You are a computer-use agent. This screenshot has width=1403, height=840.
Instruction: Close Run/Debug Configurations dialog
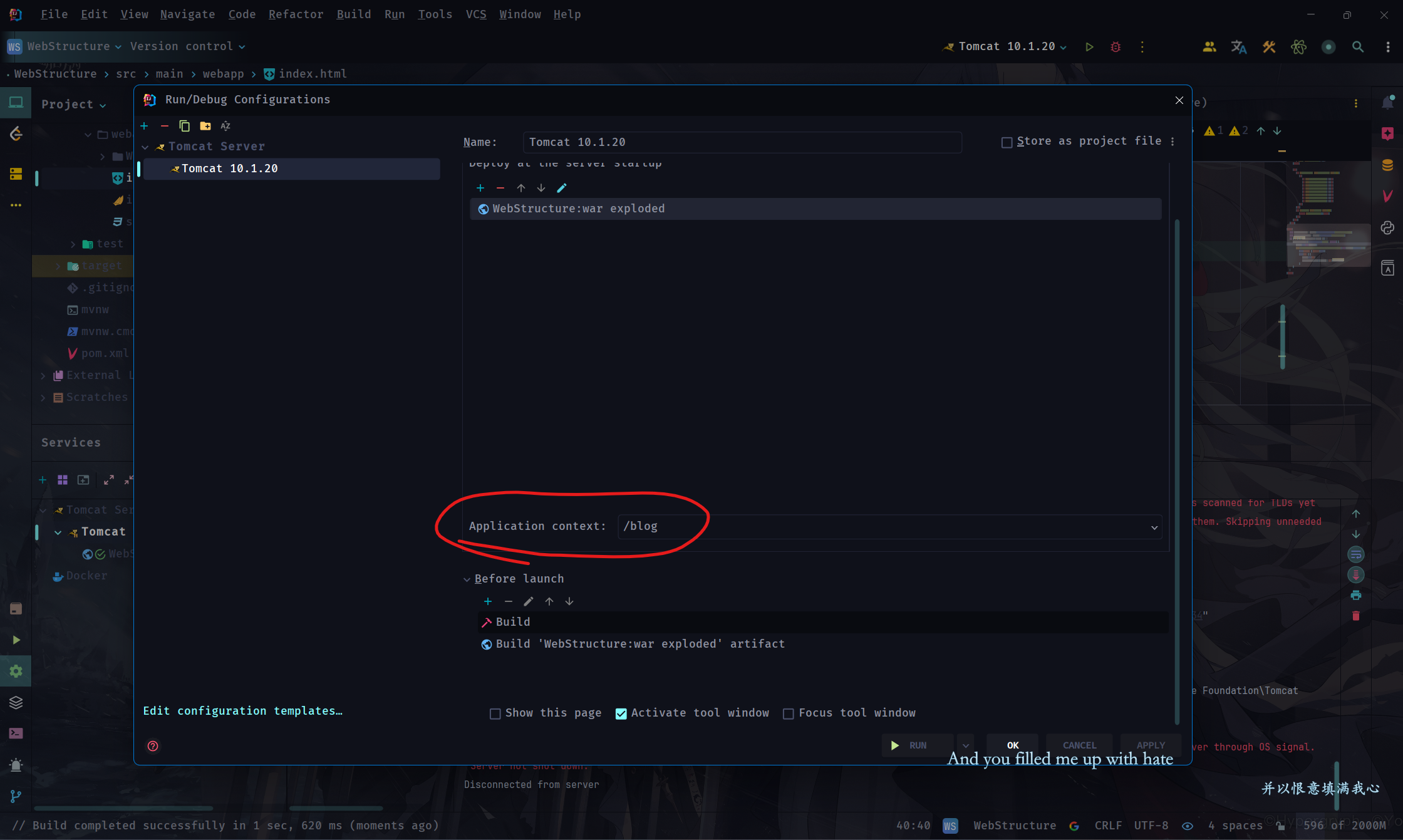1179,100
